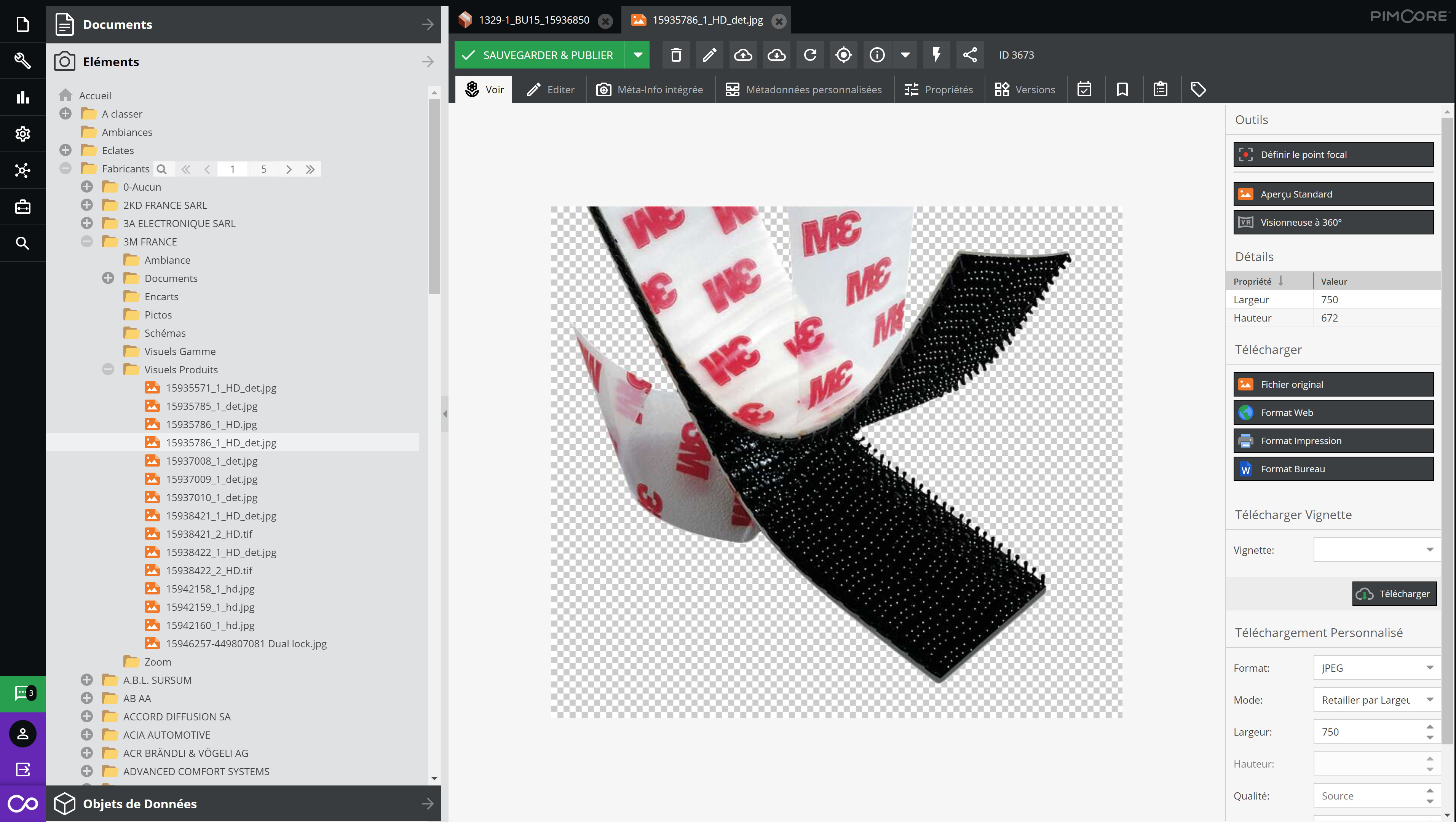Expand the A classer folder
Viewport: 1456px width, 822px height.
pyautogui.click(x=65, y=113)
